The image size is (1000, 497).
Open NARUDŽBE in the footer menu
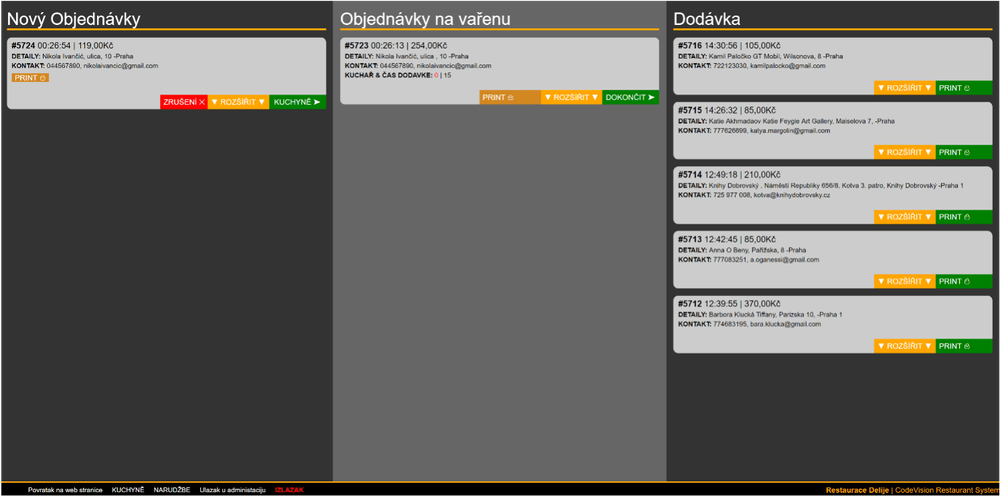point(172,490)
